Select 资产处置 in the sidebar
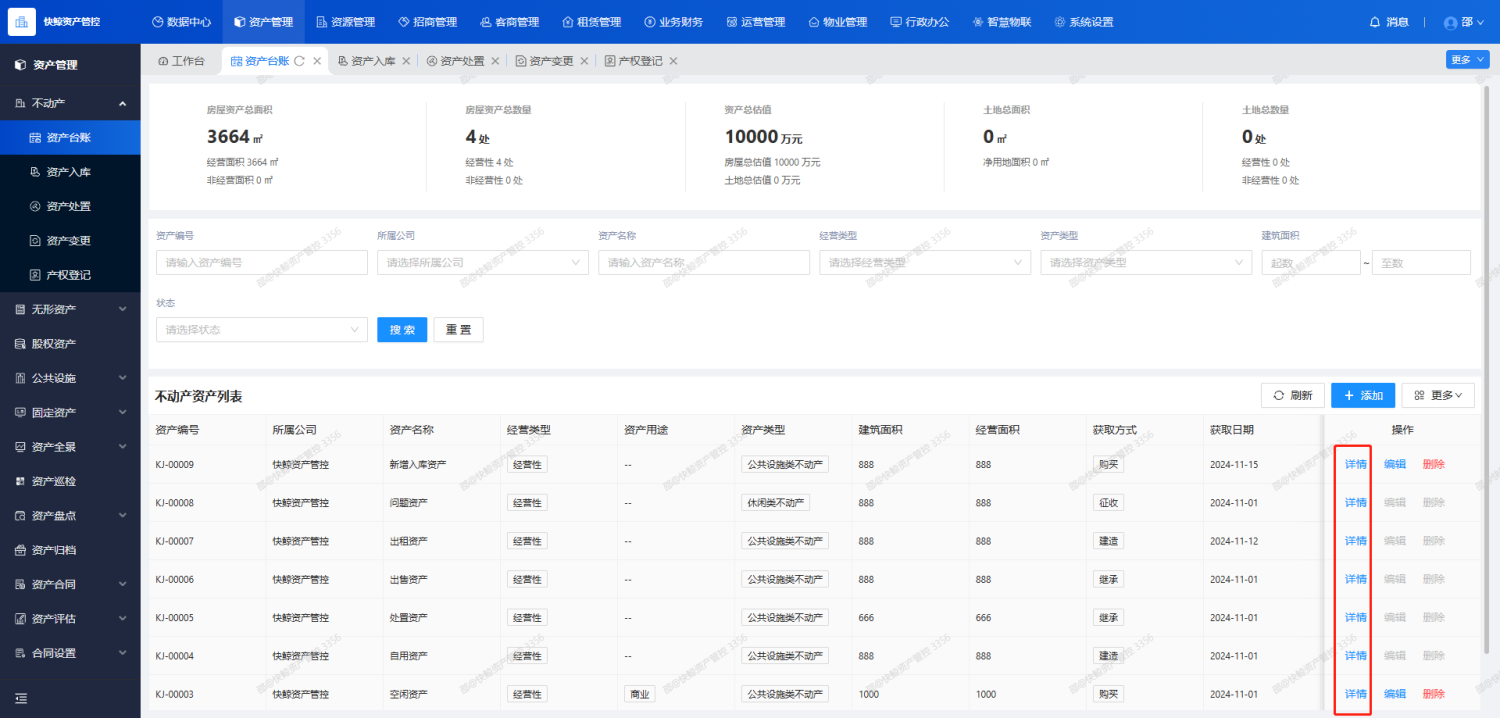This screenshot has height=718, width=1500. point(70,206)
